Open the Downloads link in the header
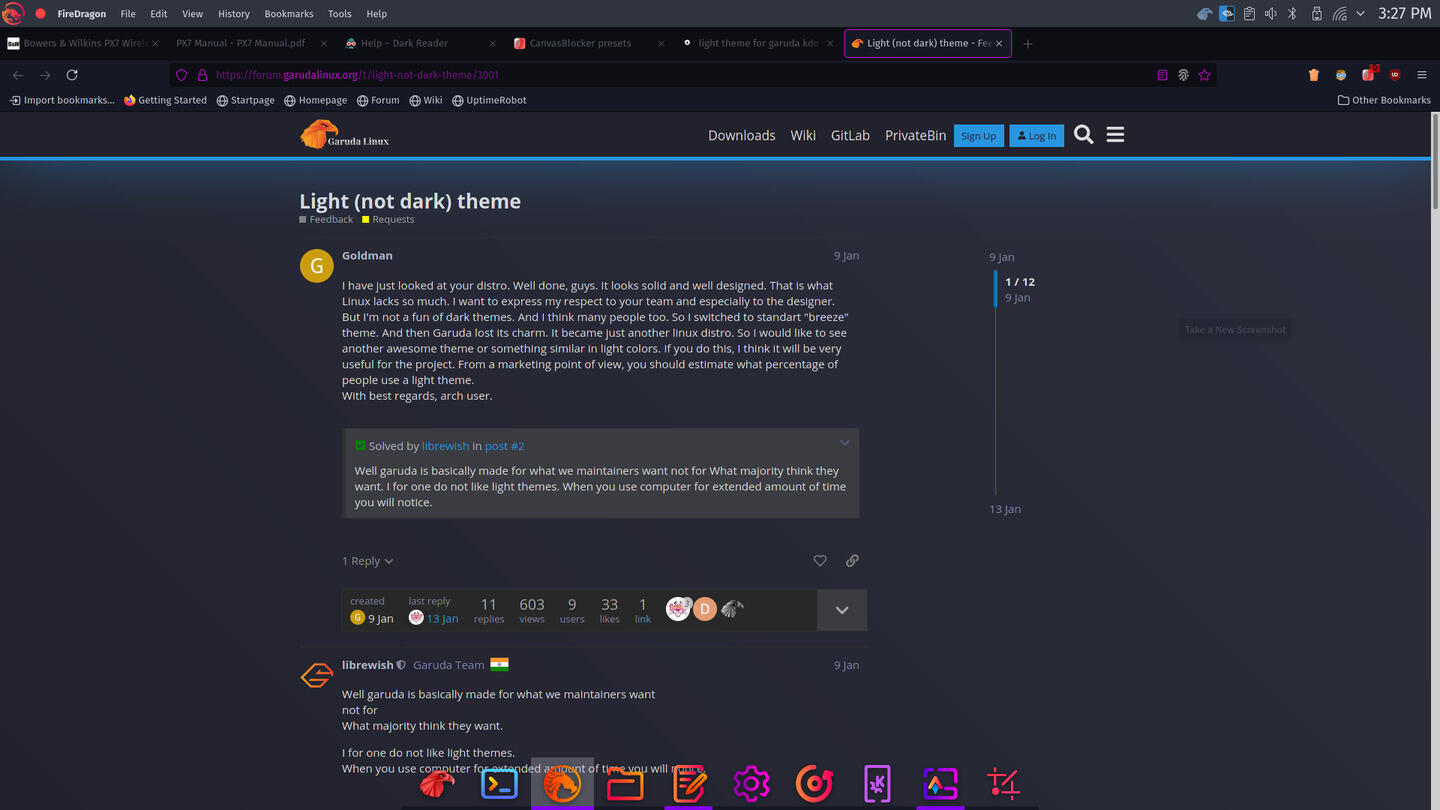 coord(742,135)
